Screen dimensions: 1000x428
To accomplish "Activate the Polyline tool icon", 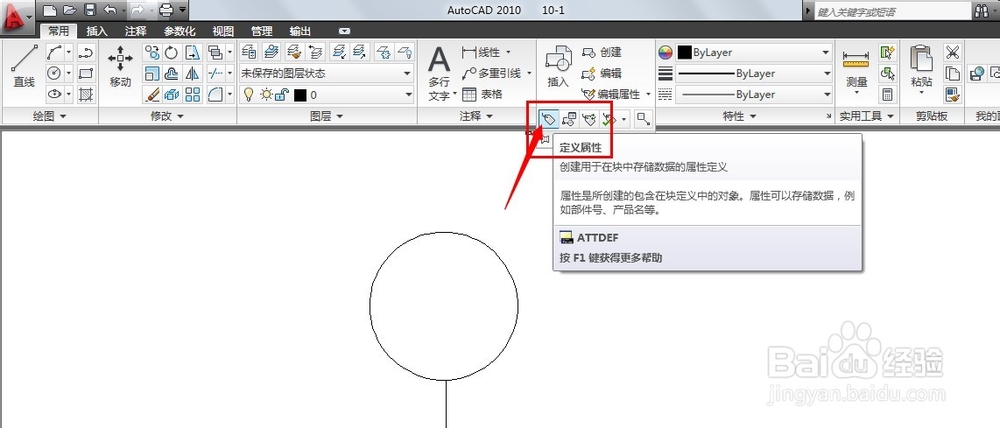I will coord(85,52).
